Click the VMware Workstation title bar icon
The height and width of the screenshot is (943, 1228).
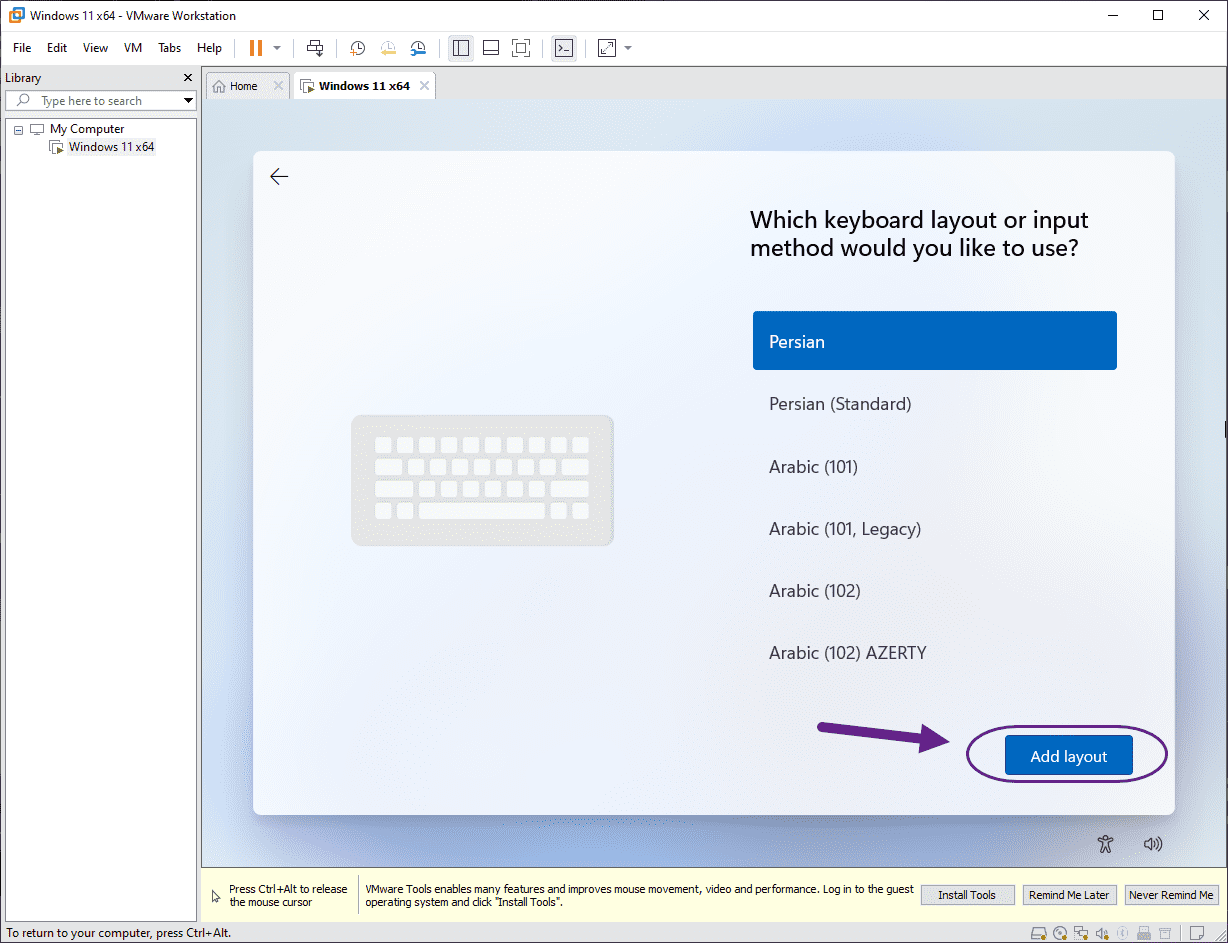(16, 15)
